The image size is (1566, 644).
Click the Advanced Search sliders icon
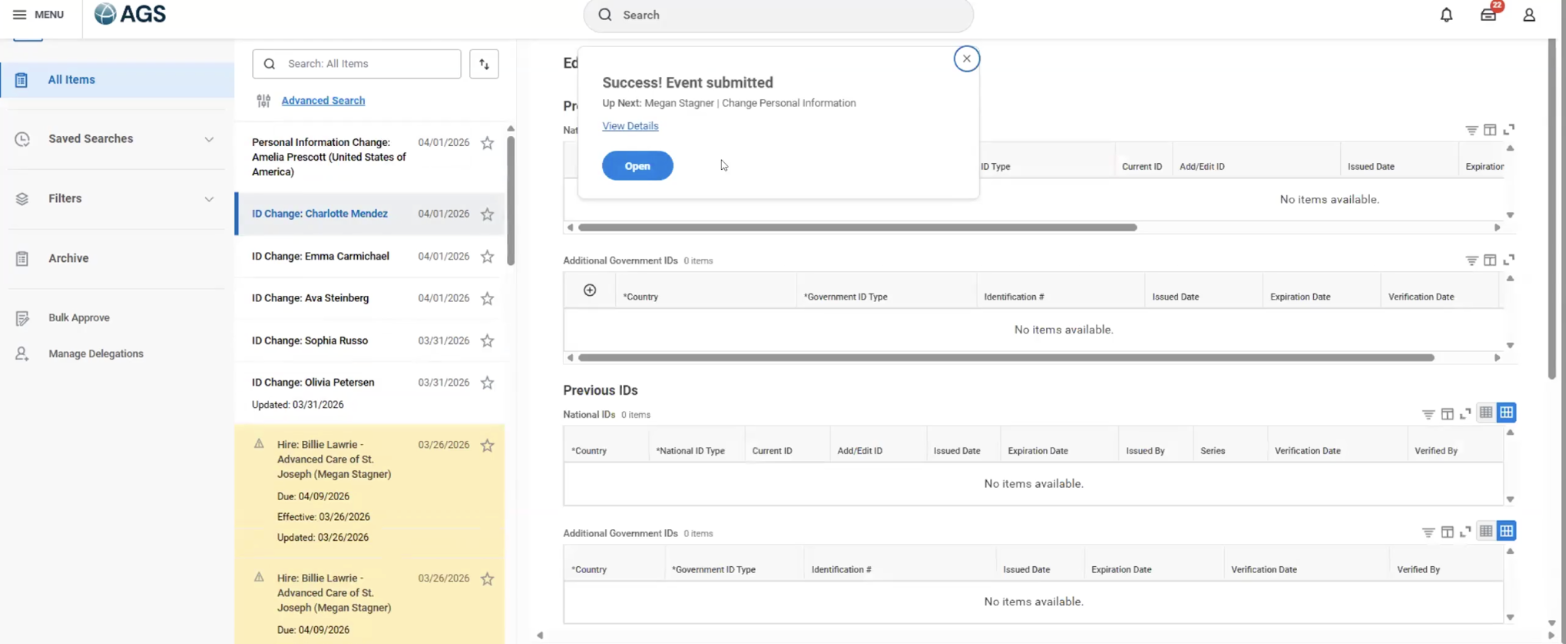click(x=264, y=101)
